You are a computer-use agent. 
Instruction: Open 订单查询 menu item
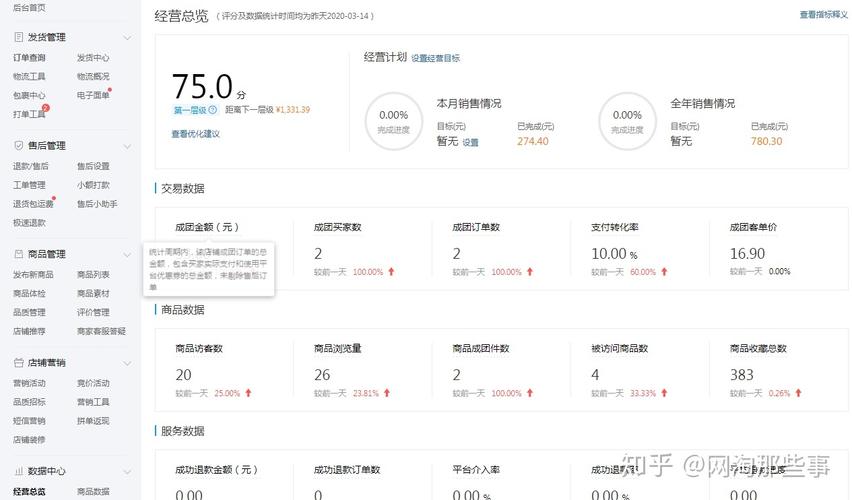click(x=29, y=58)
